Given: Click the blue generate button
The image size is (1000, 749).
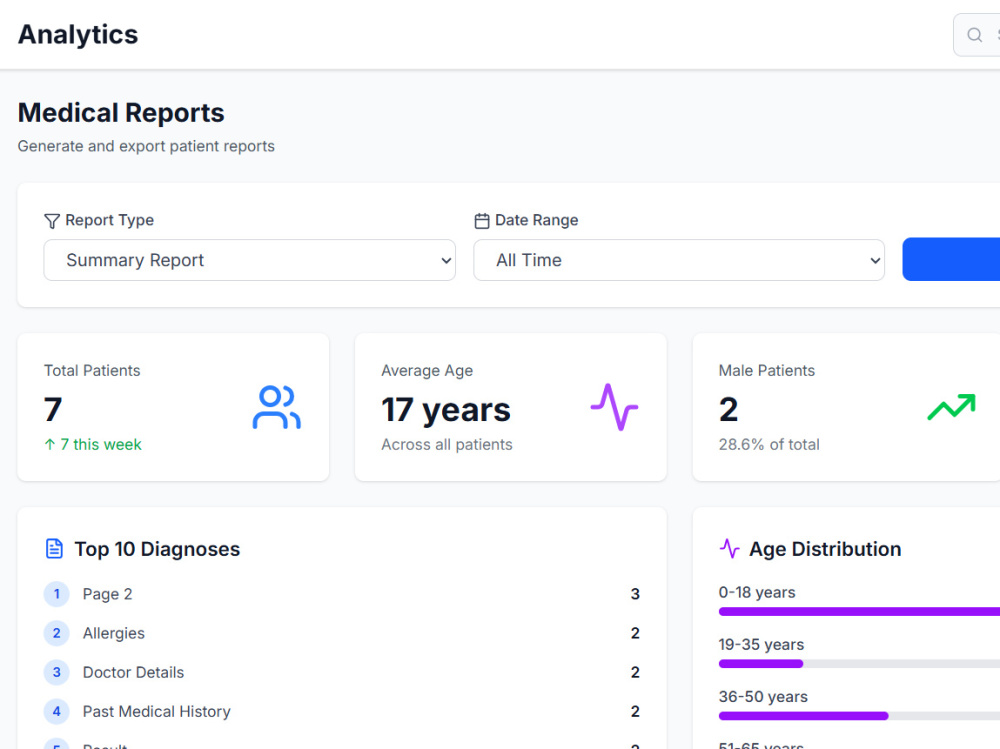Looking at the screenshot, I should click(951, 259).
